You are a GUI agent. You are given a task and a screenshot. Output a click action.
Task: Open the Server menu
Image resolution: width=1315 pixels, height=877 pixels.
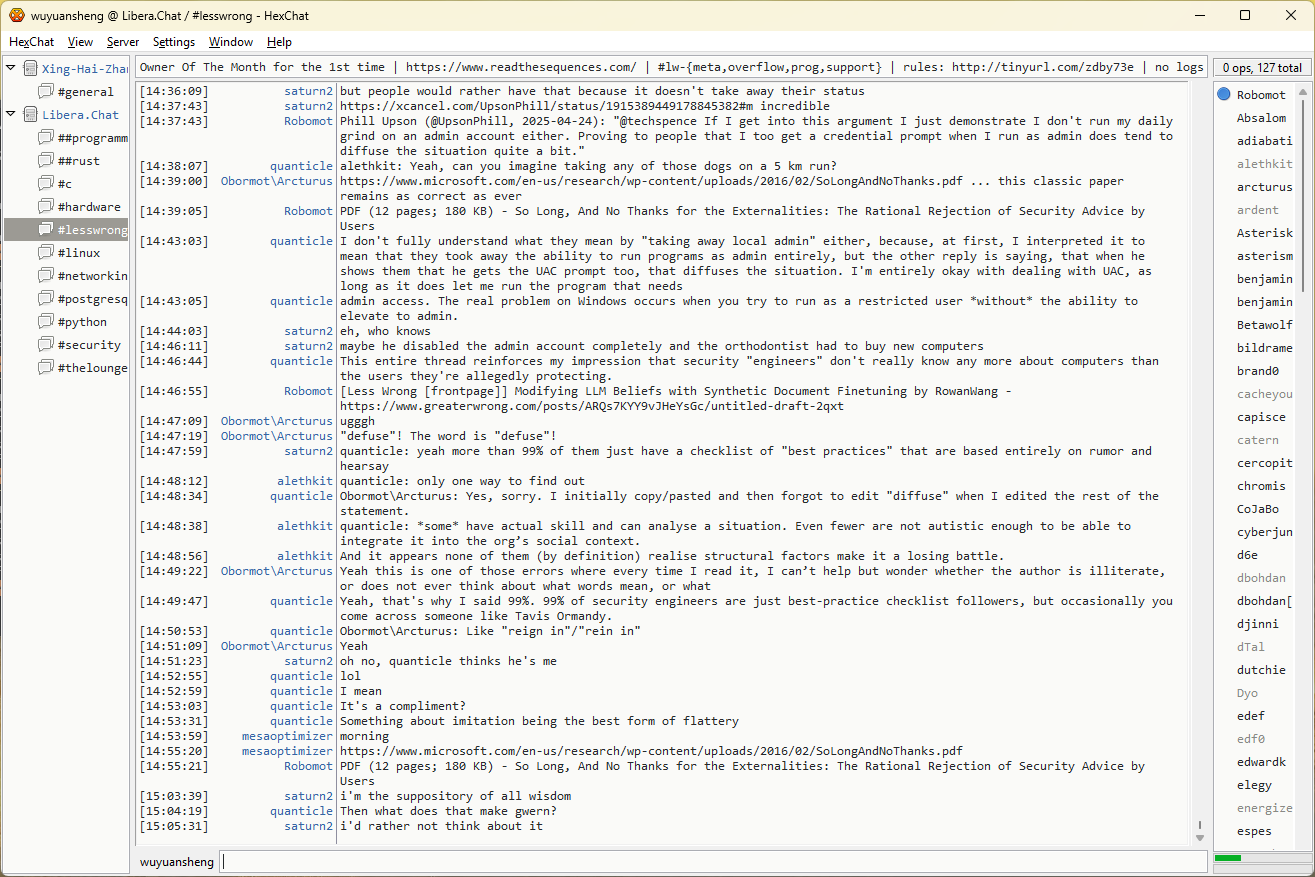pos(123,42)
